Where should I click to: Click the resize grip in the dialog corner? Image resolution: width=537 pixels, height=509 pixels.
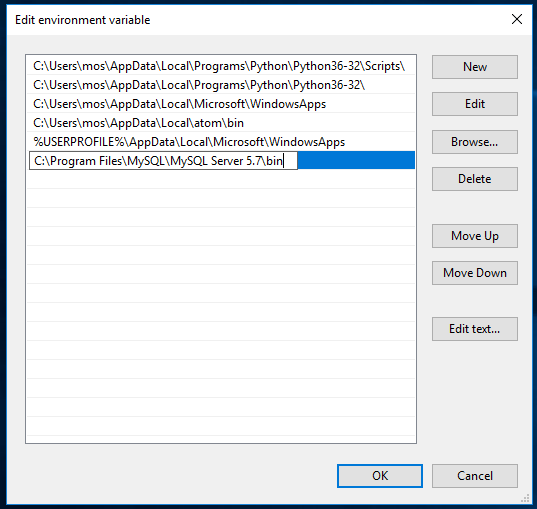coord(525,498)
